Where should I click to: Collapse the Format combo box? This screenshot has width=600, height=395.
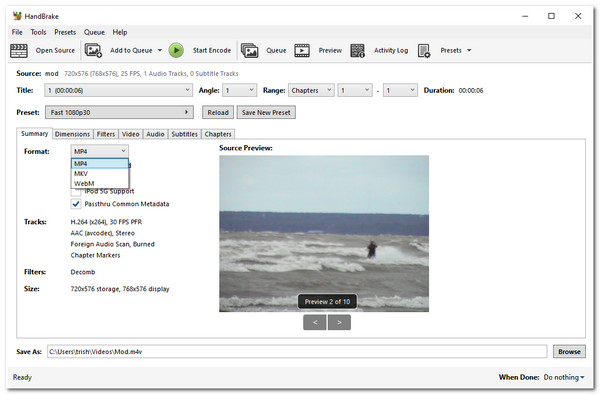click(99, 151)
